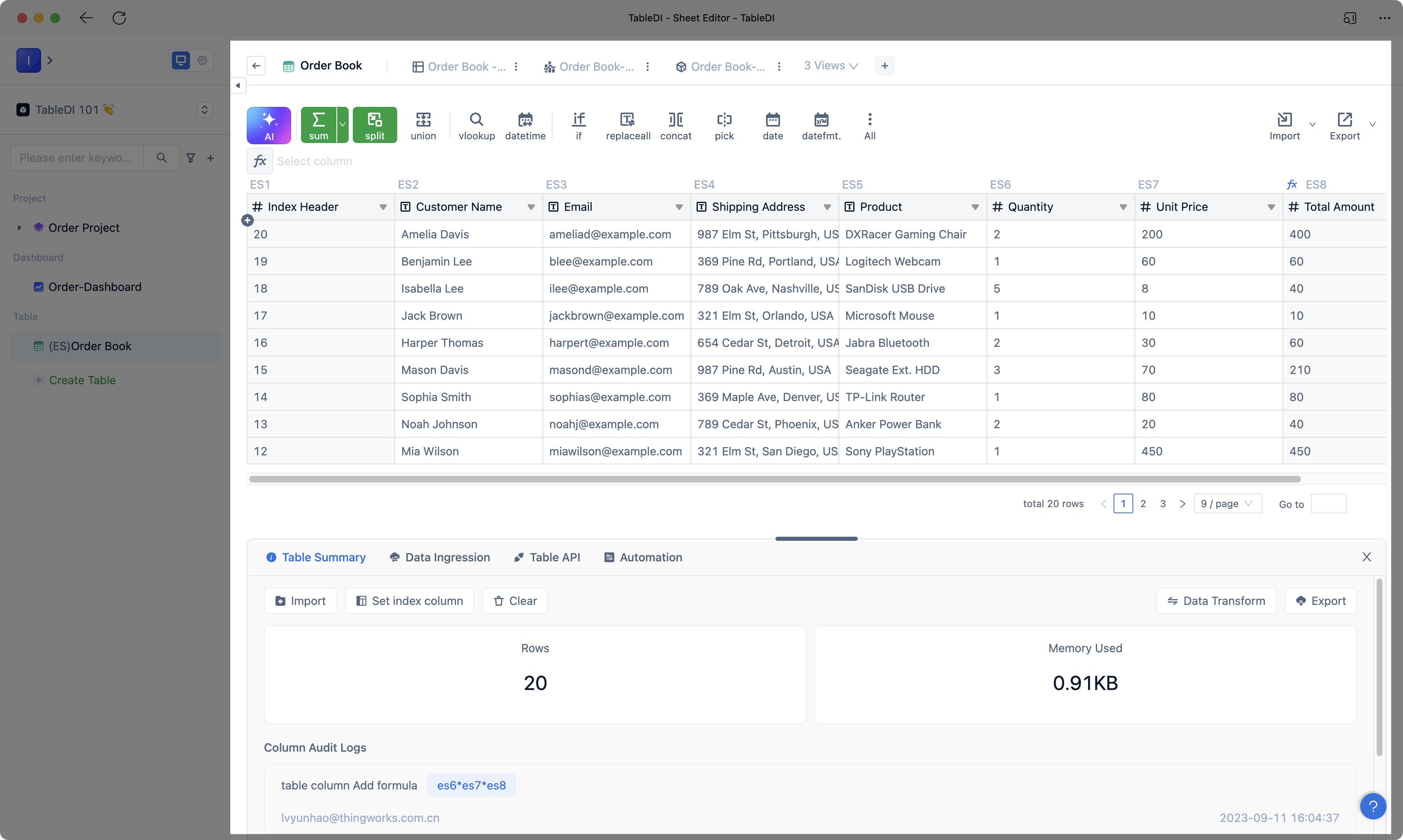Expand the sum function dropdown arrow
1403x840 pixels.
click(x=342, y=125)
